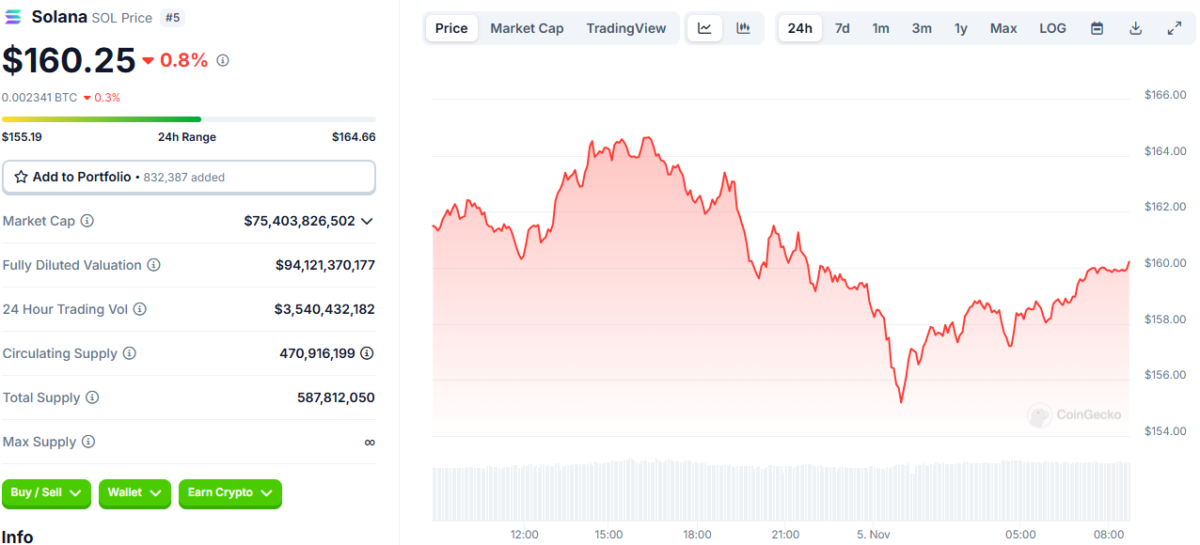The width and height of the screenshot is (1200, 545).
Task: Click the Circulating Supply info icon
Action: pos(129,354)
